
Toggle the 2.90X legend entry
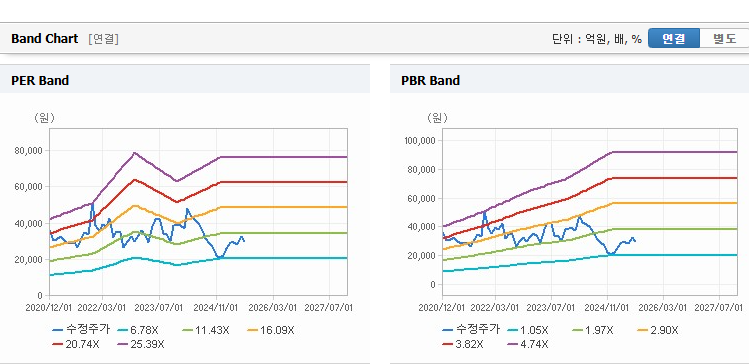point(658,330)
